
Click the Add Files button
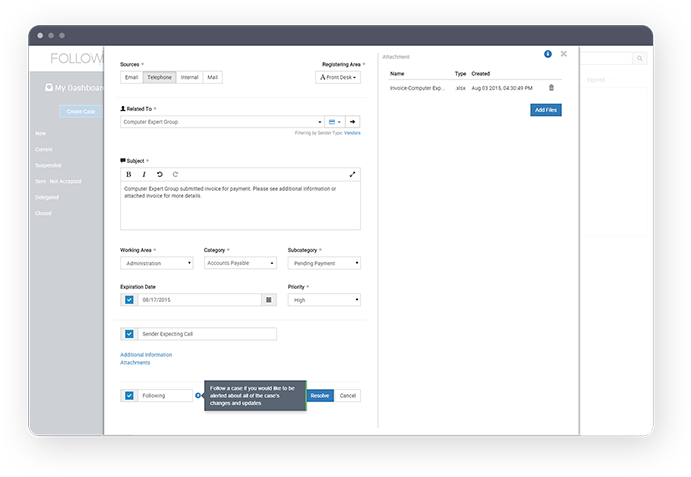[x=546, y=110]
